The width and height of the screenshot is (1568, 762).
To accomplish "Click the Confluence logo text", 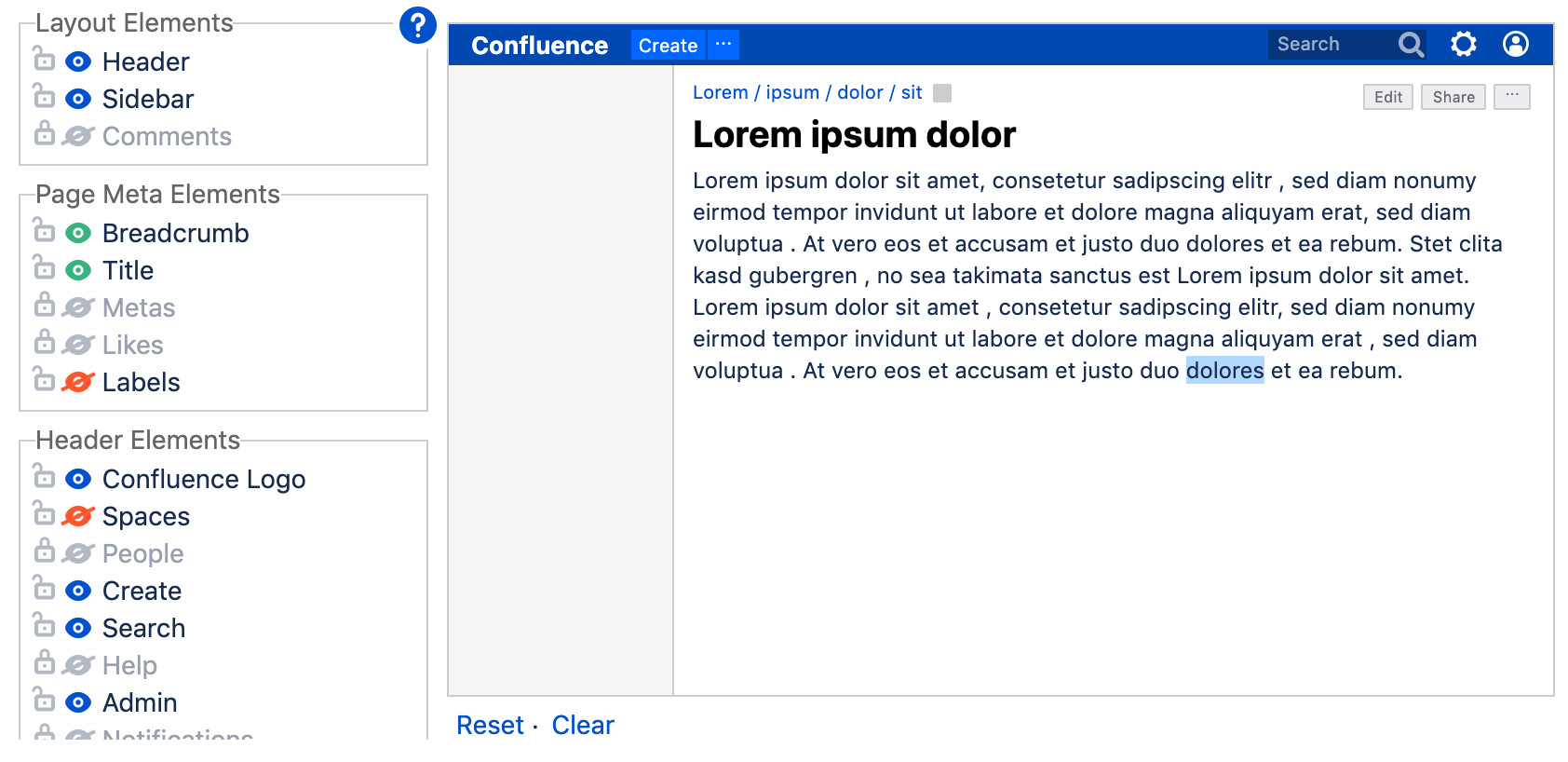I will coord(539,46).
